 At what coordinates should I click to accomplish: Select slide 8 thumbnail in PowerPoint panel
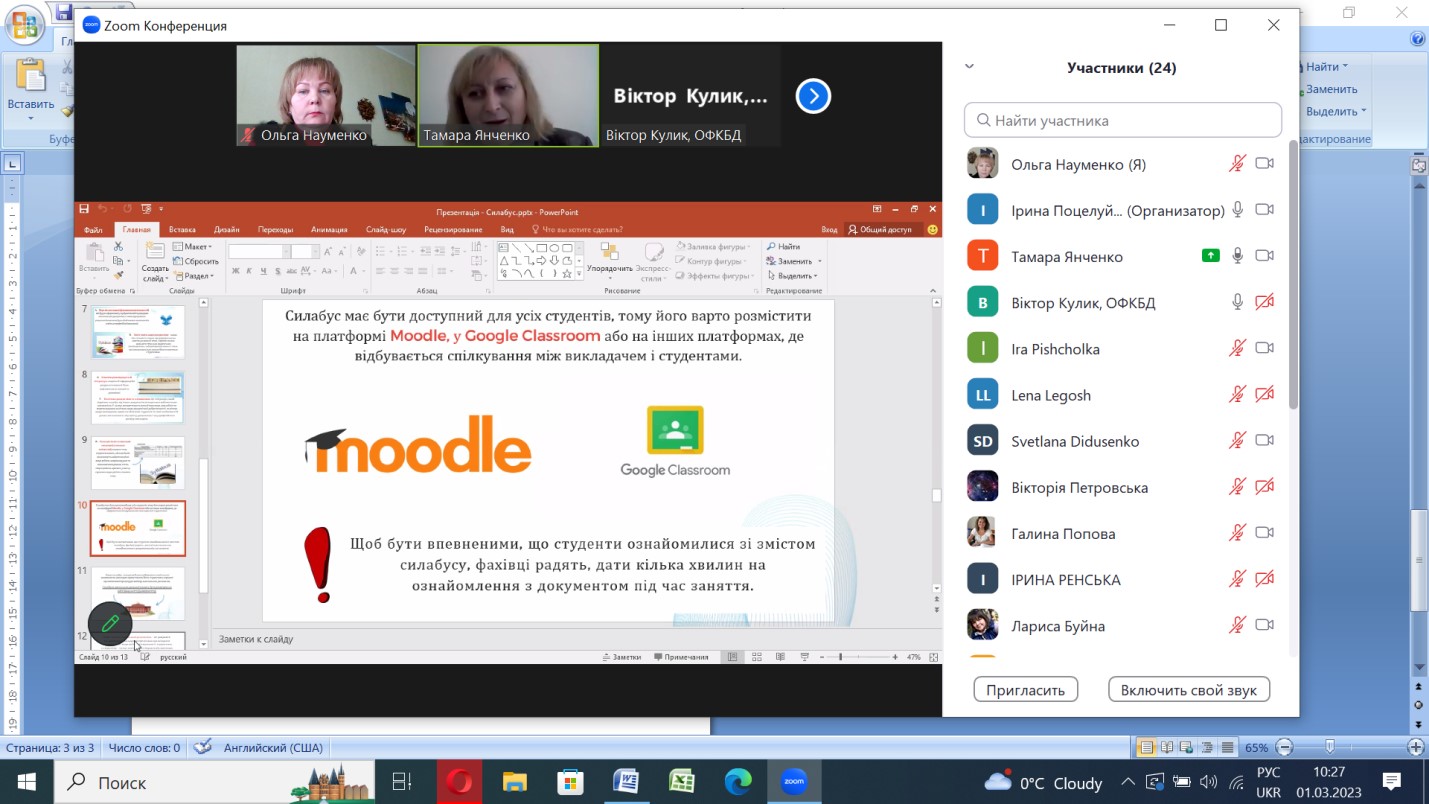pos(138,397)
